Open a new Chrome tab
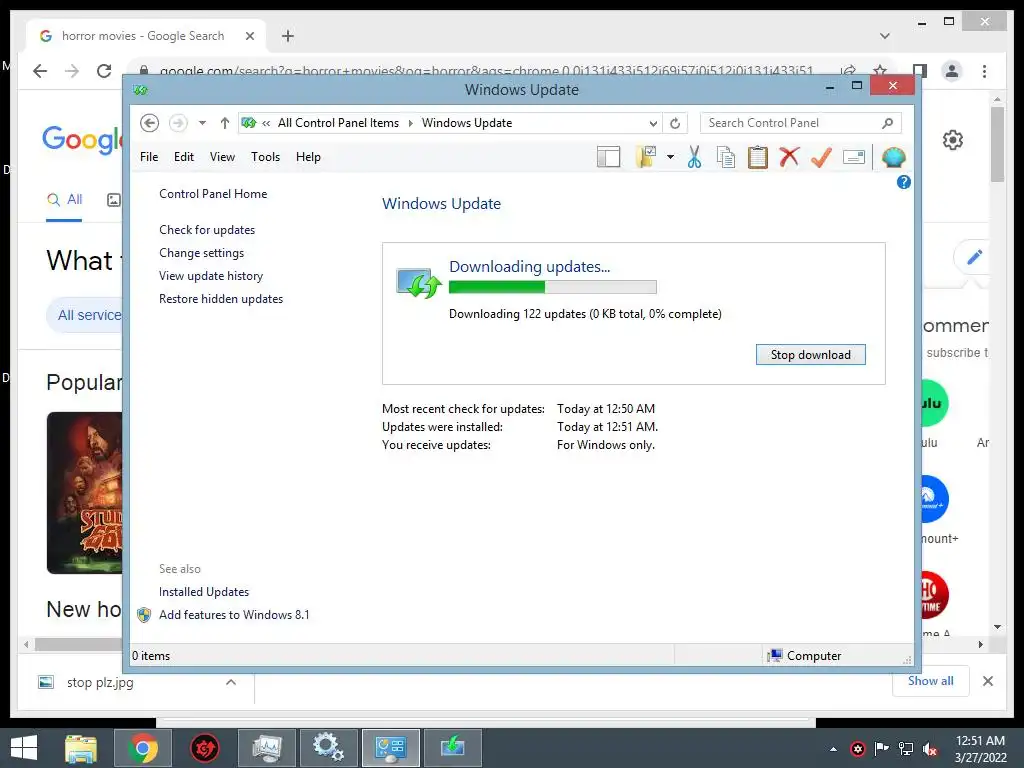 288,36
